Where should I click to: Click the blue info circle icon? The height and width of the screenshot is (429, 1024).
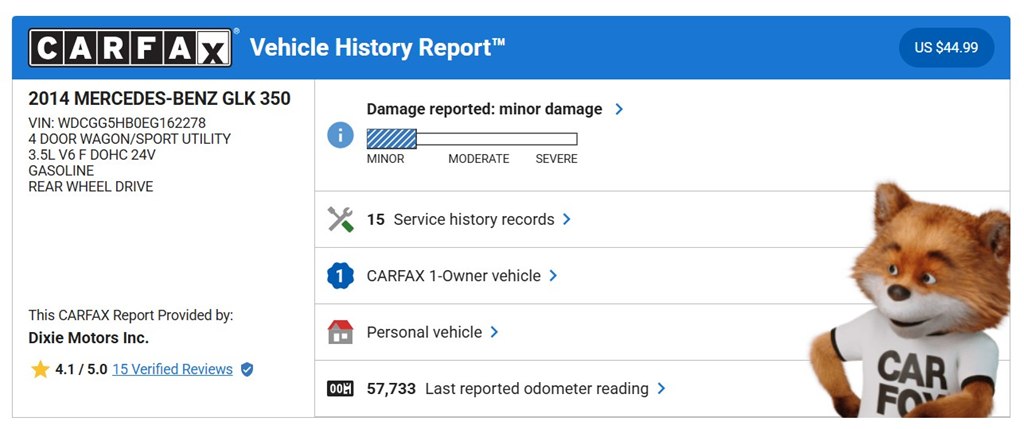pos(340,135)
